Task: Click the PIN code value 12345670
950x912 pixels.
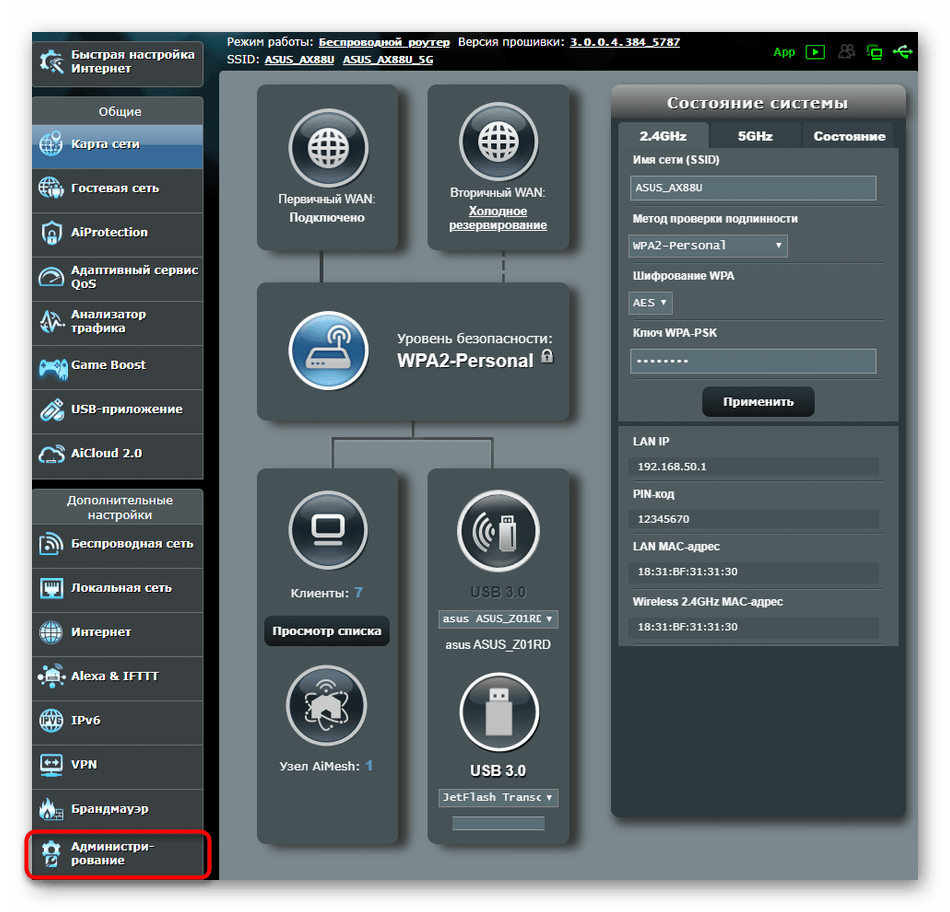Action: click(x=756, y=519)
